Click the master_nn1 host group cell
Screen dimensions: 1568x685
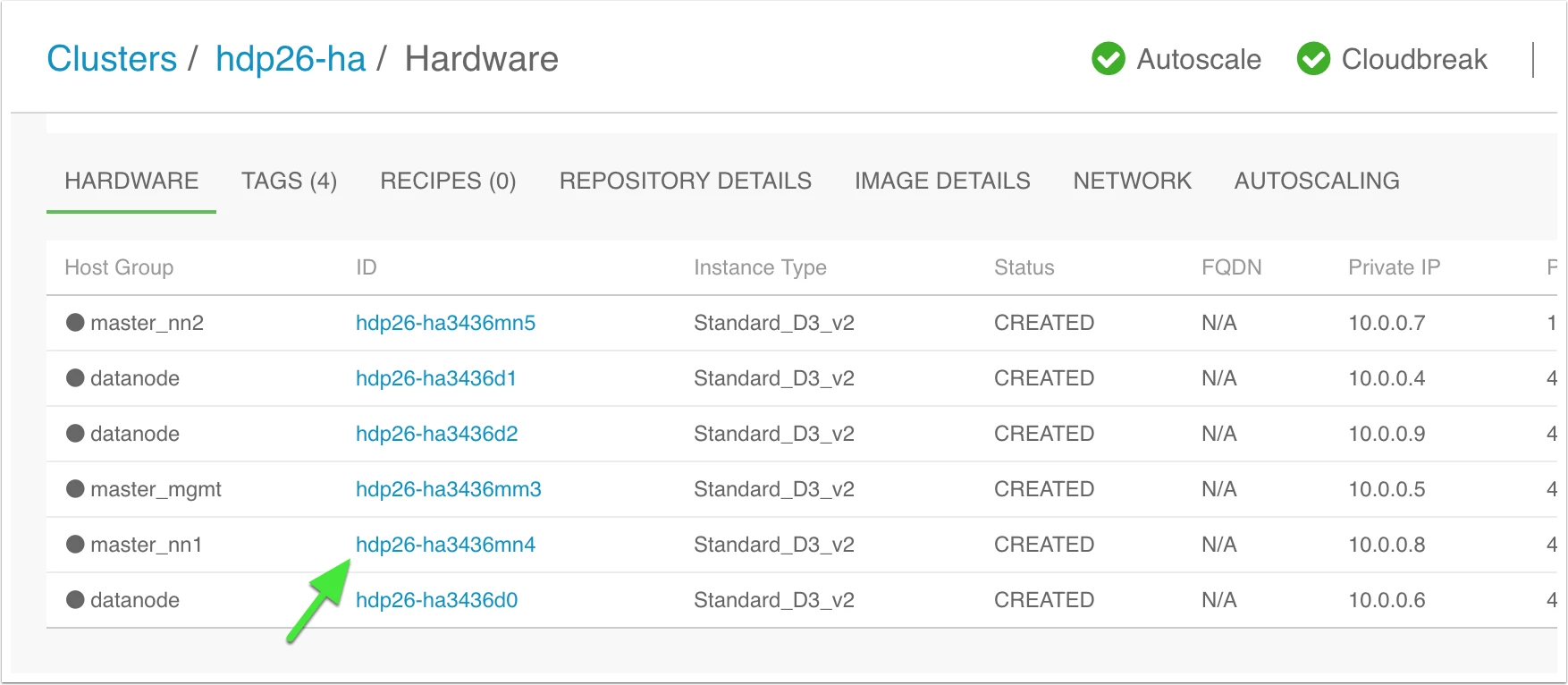coord(146,545)
